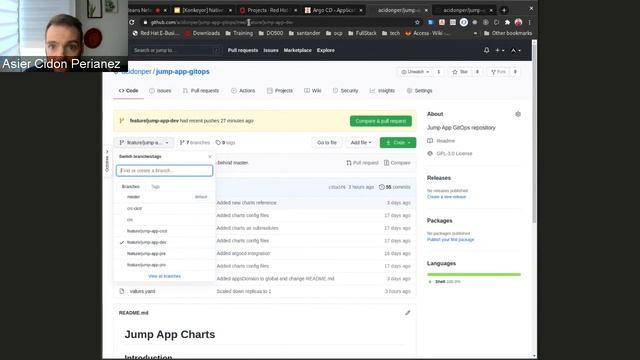Open the feature/jump-a... branch selector
This screenshot has width=640, height=360.
coord(143,142)
